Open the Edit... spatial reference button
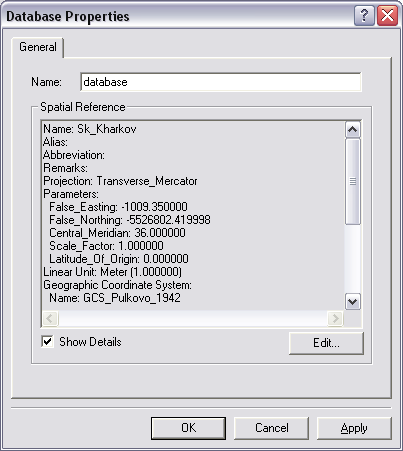This screenshot has width=403, height=451. click(x=326, y=343)
